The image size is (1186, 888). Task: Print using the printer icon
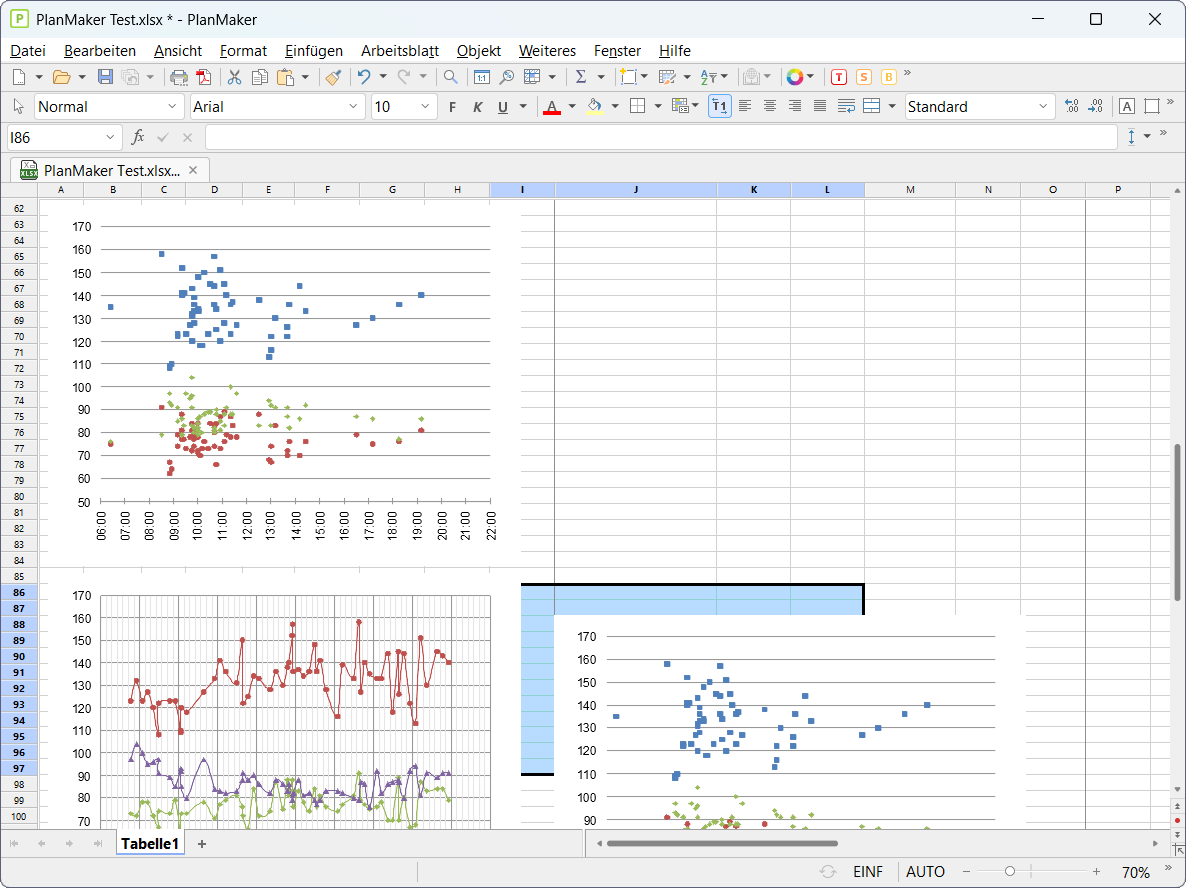click(x=179, y=76)
